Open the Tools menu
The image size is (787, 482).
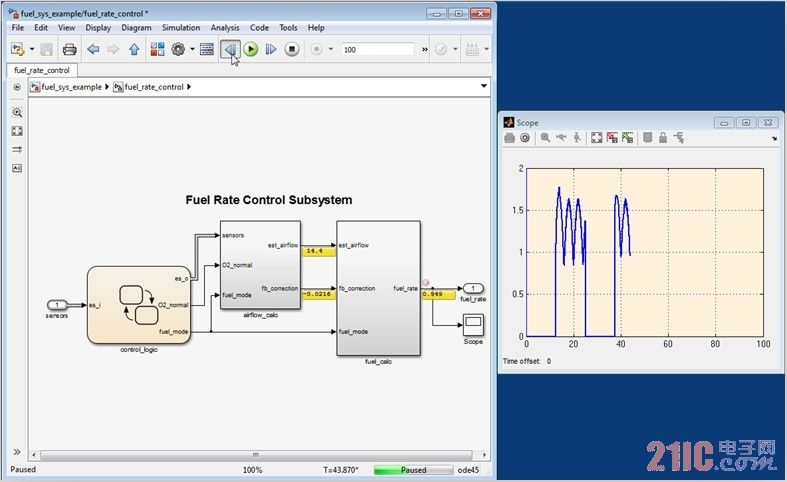point(289,28)
